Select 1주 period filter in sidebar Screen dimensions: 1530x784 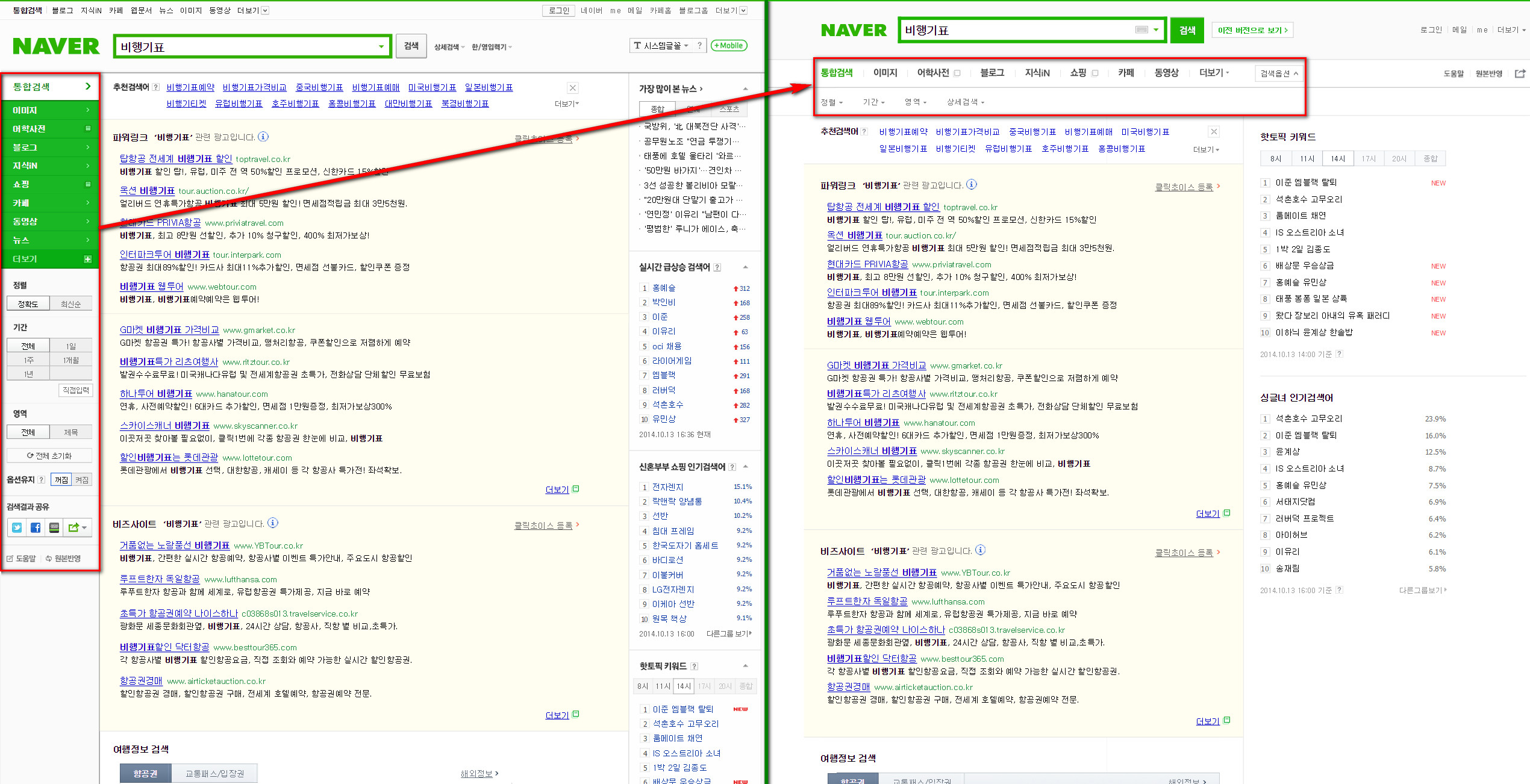tap(28, 360)
